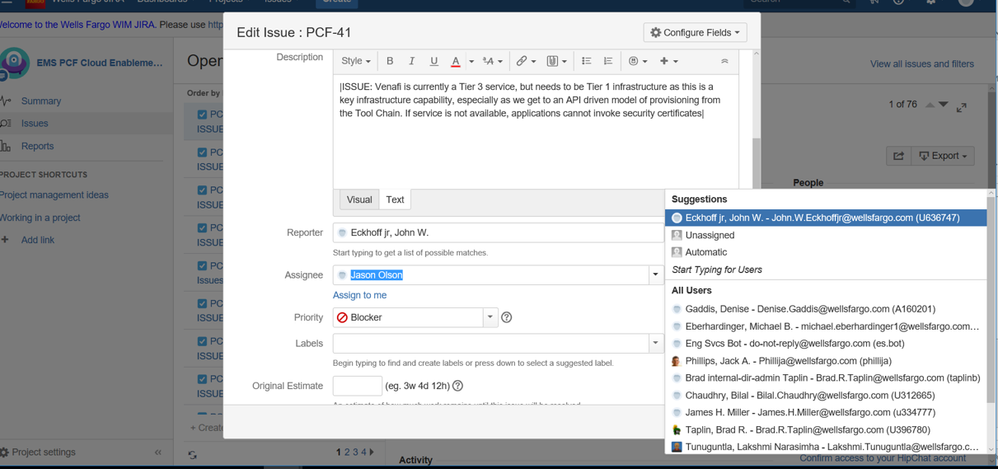Switch editor to Text tab
The height and width of the screenshot is (469, 998).
395,199
